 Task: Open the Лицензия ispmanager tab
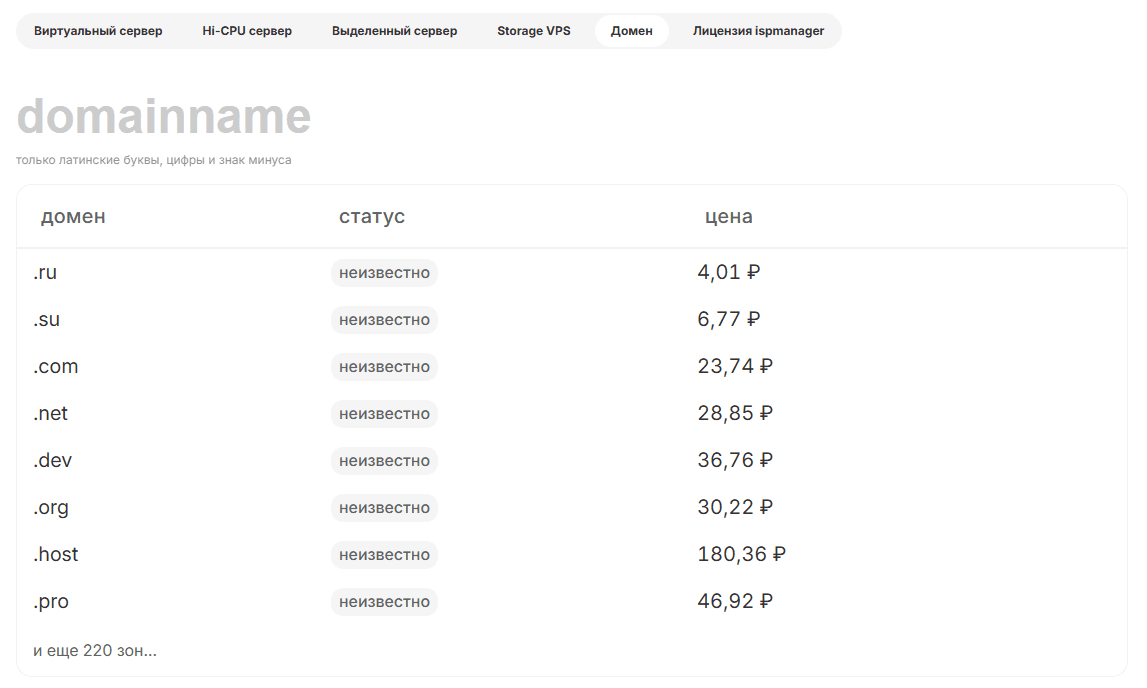pyautogui.click(x=758, y=31)
